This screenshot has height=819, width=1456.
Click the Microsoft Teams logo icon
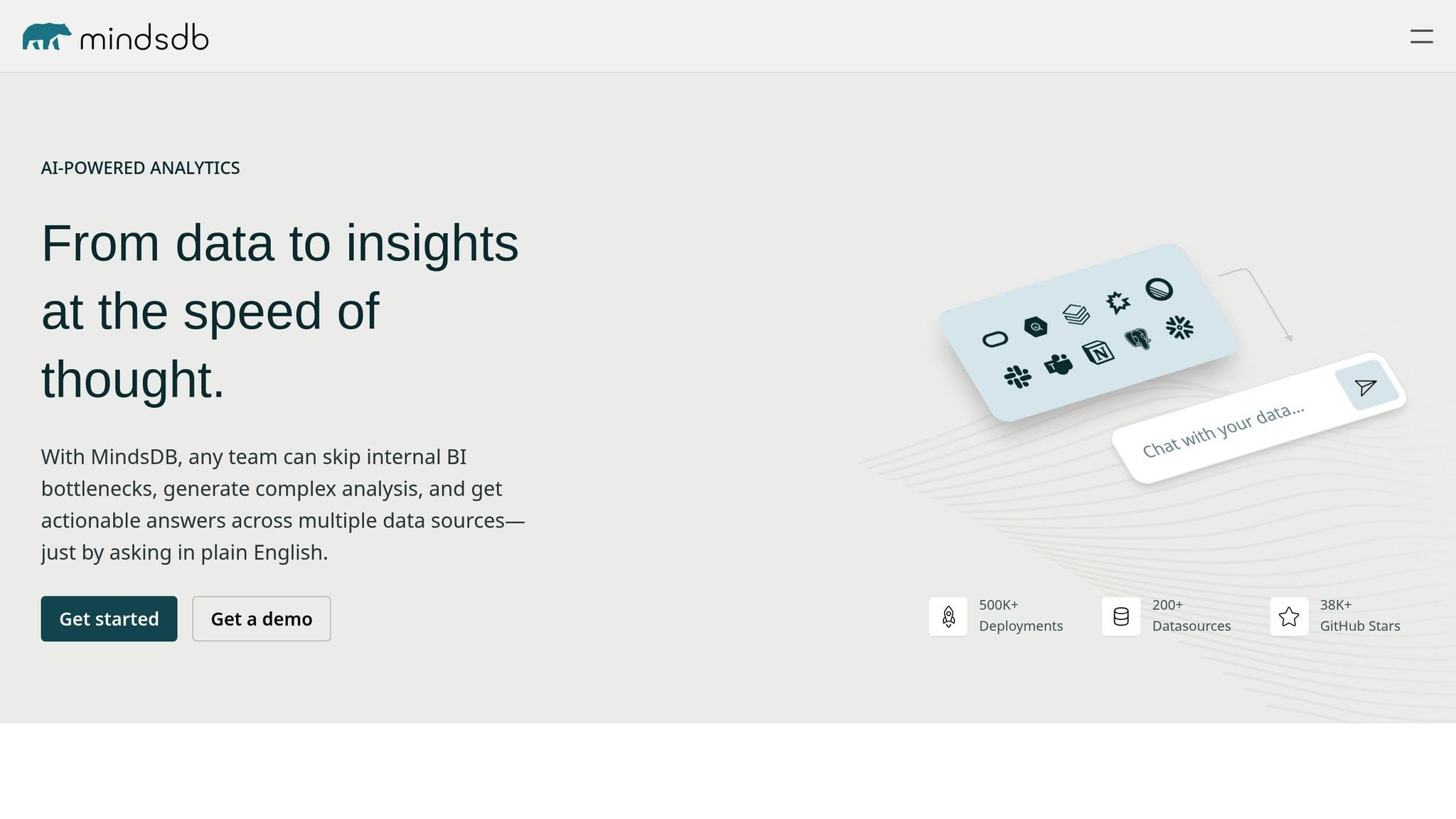coord(1058,365)
